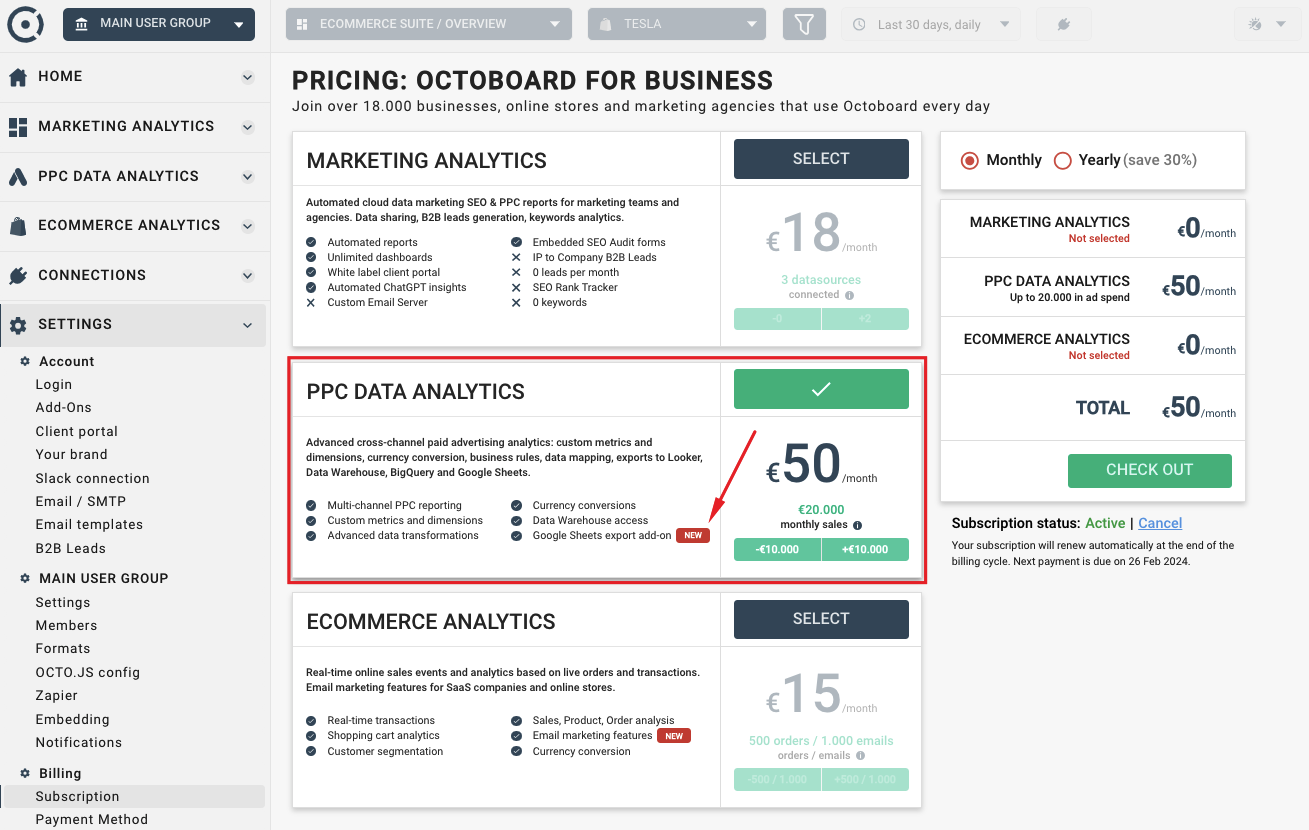The width and height of the screenshot is (1309, 830).
Task: Open Slack connection settings
Action: tap(93, 478)
